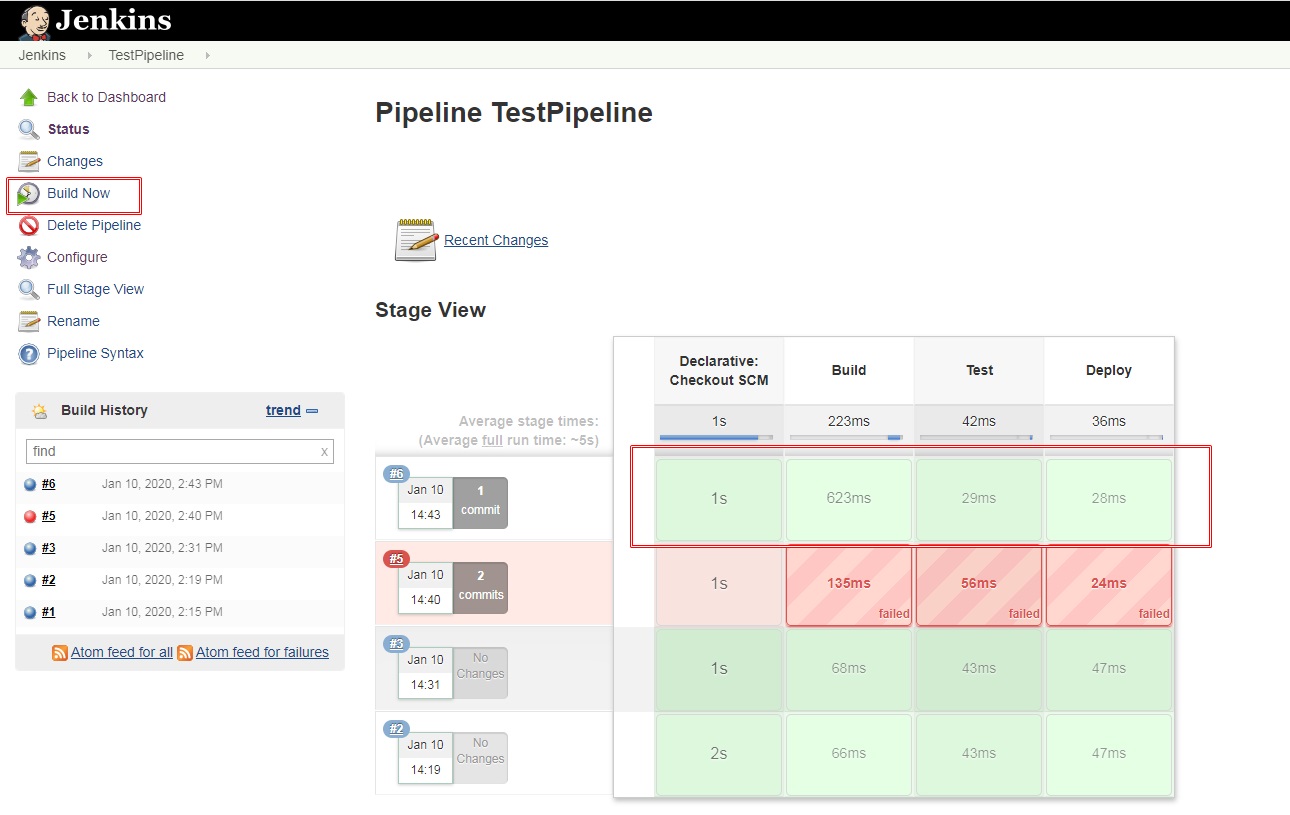1290x815 pixels.
Task: Open build #5 in Build History
Action: click(49, 516)
